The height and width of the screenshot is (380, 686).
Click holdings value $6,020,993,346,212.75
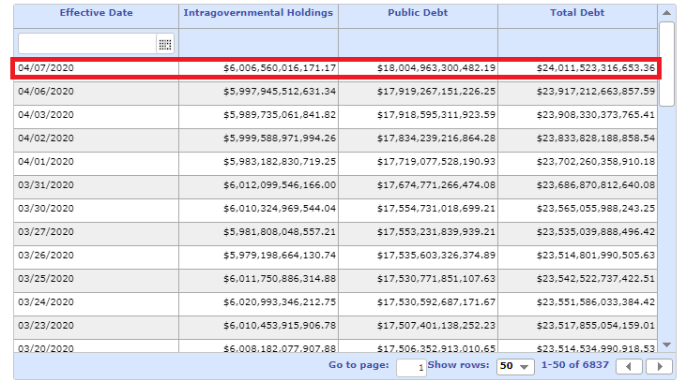(280, 302)
